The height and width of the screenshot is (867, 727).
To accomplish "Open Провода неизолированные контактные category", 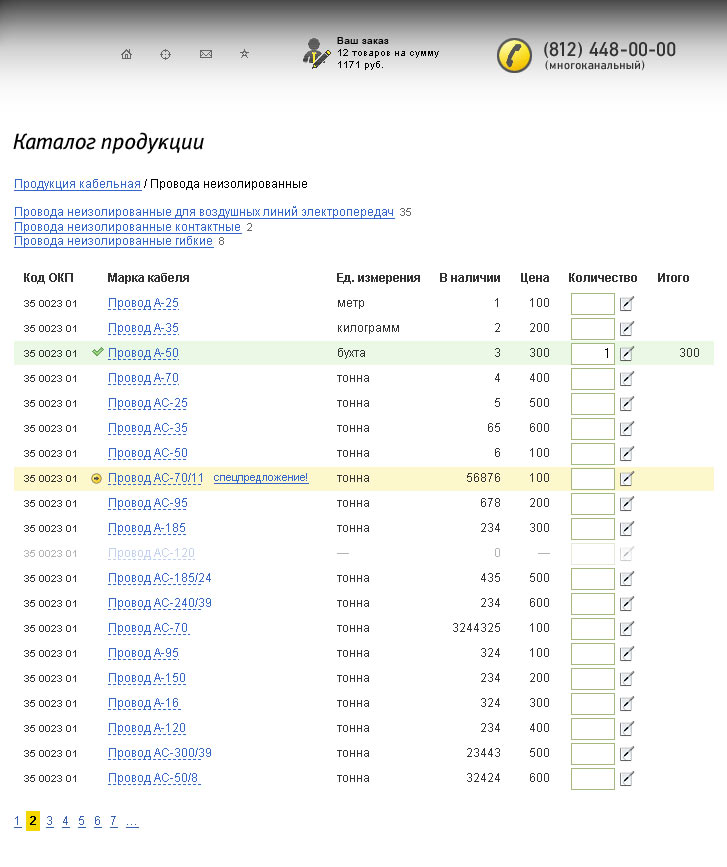I will [x=127, y=227].
